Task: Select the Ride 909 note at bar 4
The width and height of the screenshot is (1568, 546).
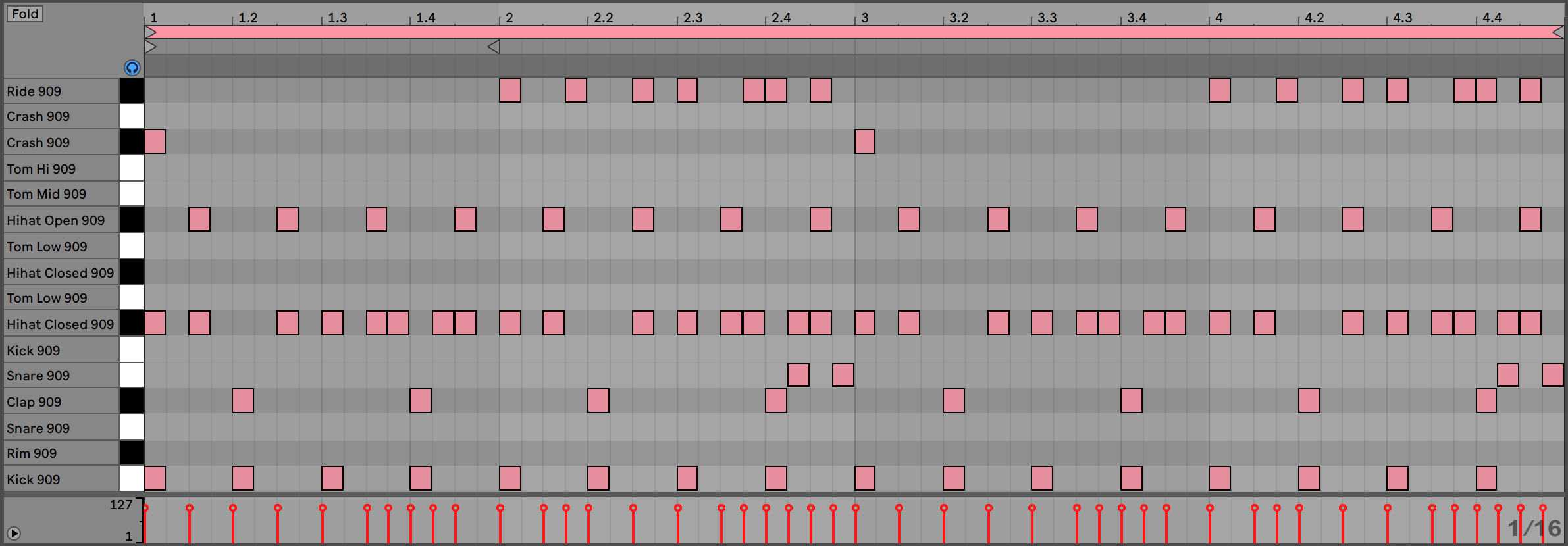Action: coord(1220,90)
